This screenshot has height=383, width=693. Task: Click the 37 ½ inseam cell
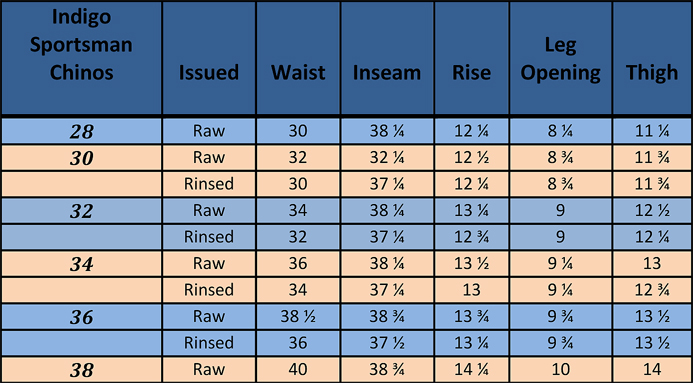[x=387, y=343]
